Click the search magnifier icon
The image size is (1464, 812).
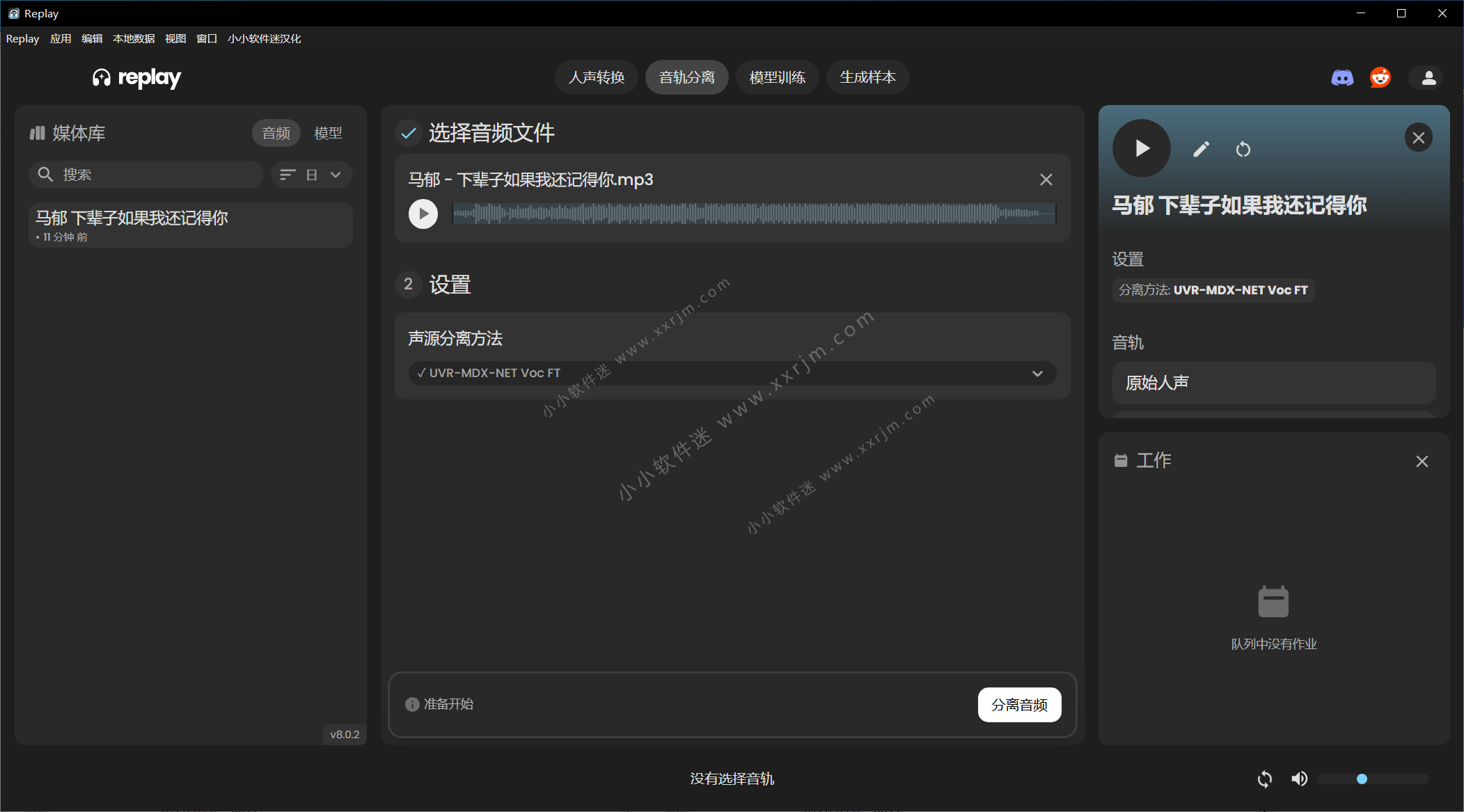(45, 174)
